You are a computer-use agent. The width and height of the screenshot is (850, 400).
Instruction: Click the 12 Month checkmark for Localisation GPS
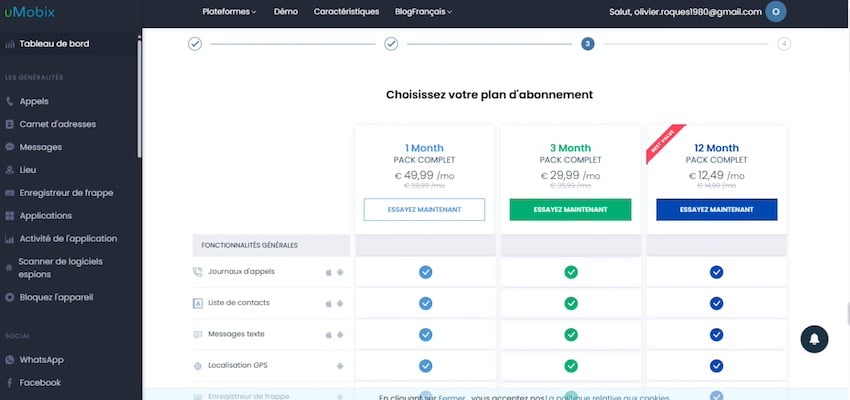coord(717,366)
